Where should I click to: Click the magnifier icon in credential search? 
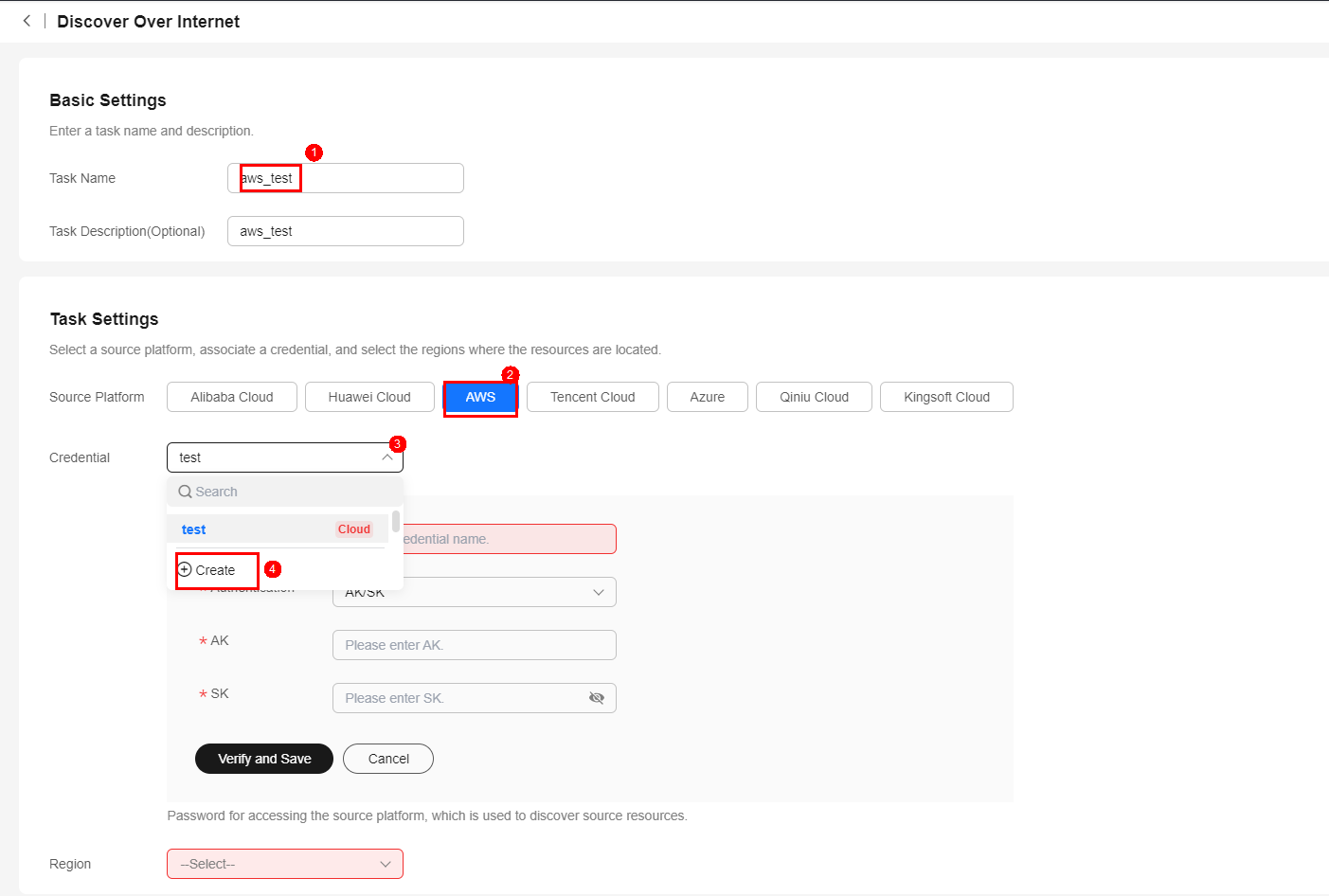(185, 492)
